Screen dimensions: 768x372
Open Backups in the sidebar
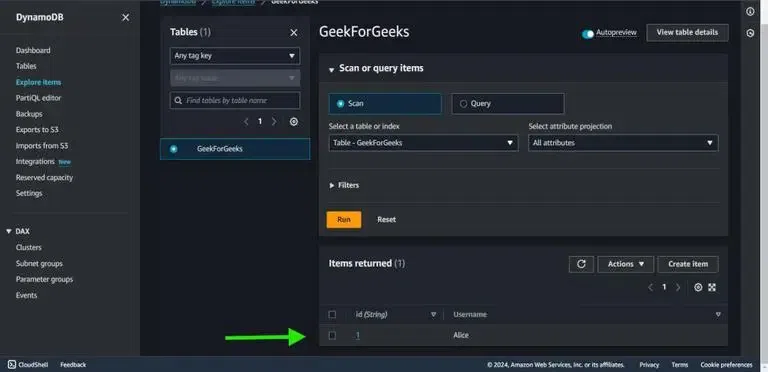29,114
